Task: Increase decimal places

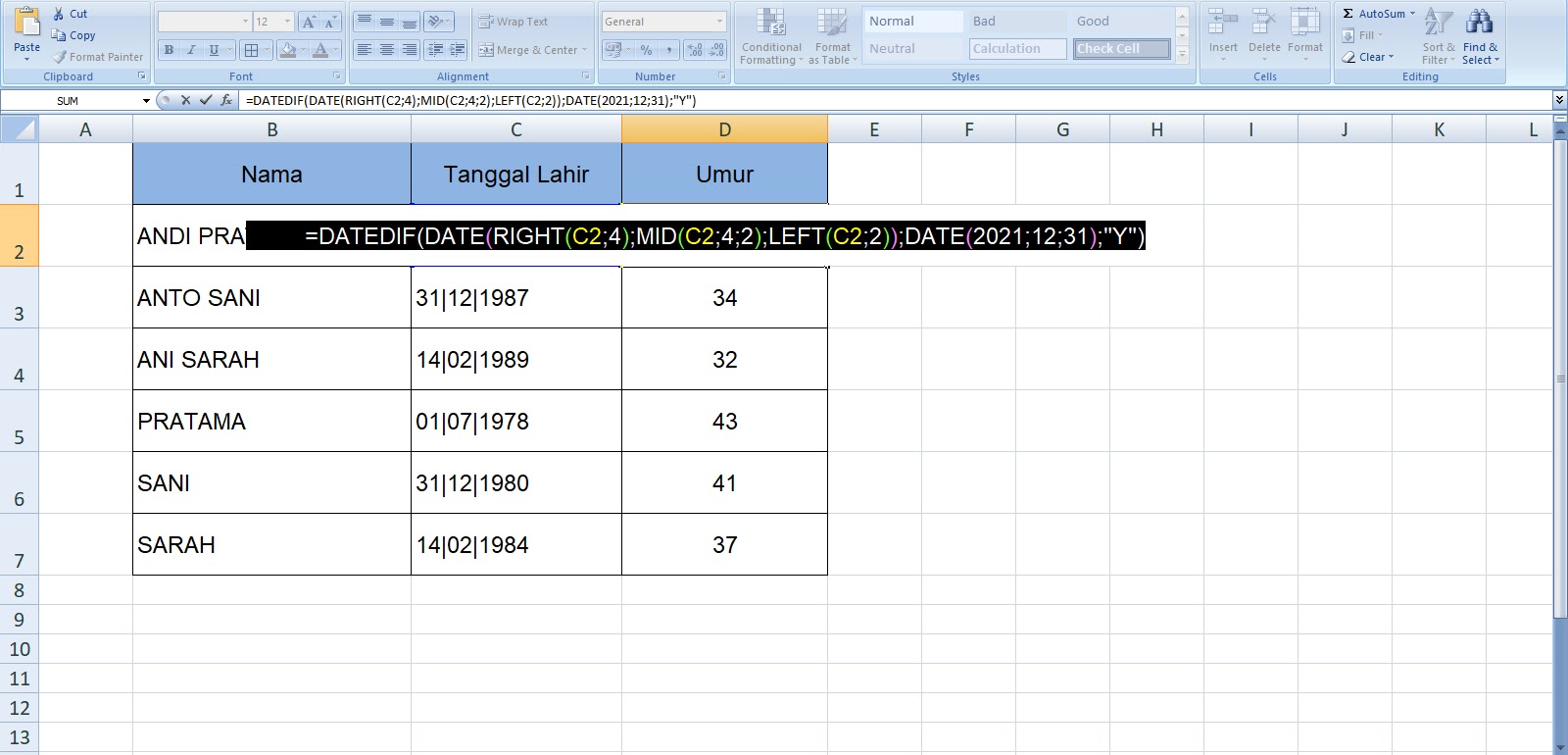Action: point(694,50)
